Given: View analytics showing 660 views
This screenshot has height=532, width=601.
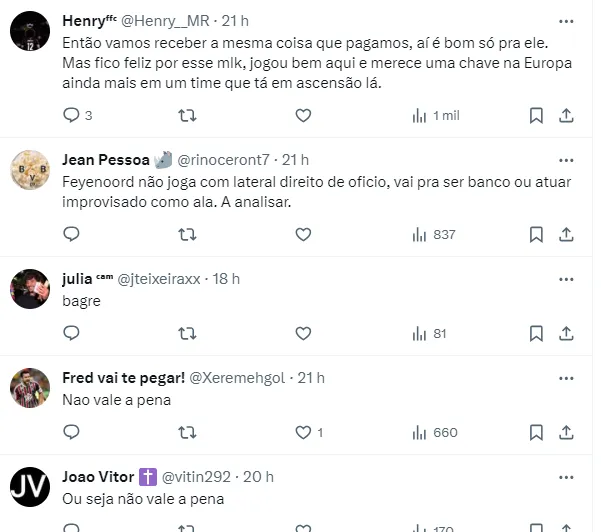Looking at the screenshot, I should click(435, 433).
